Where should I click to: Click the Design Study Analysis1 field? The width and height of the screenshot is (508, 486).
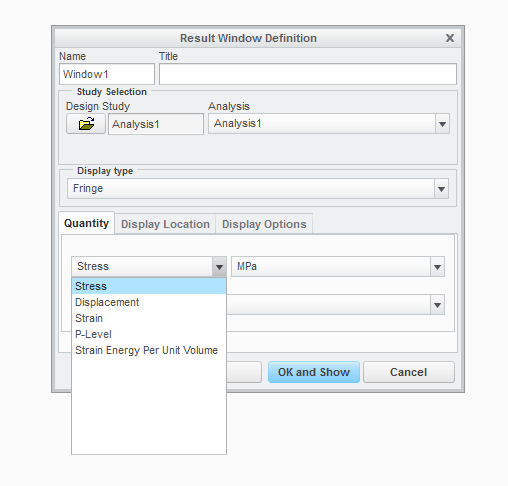pyautogui.click(x=156, y=124)
